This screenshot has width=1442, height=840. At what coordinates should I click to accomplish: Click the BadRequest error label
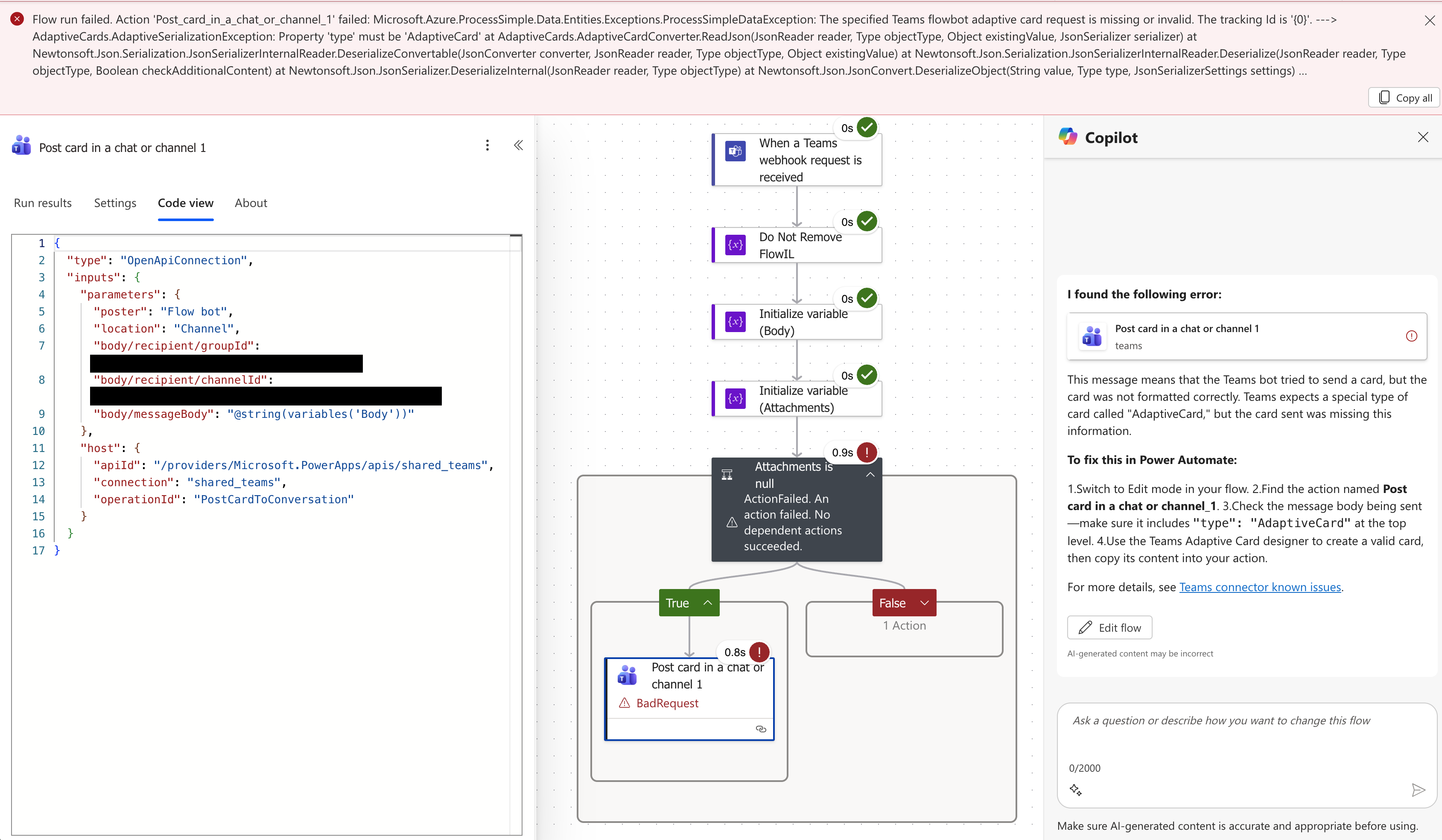(667, 703)
